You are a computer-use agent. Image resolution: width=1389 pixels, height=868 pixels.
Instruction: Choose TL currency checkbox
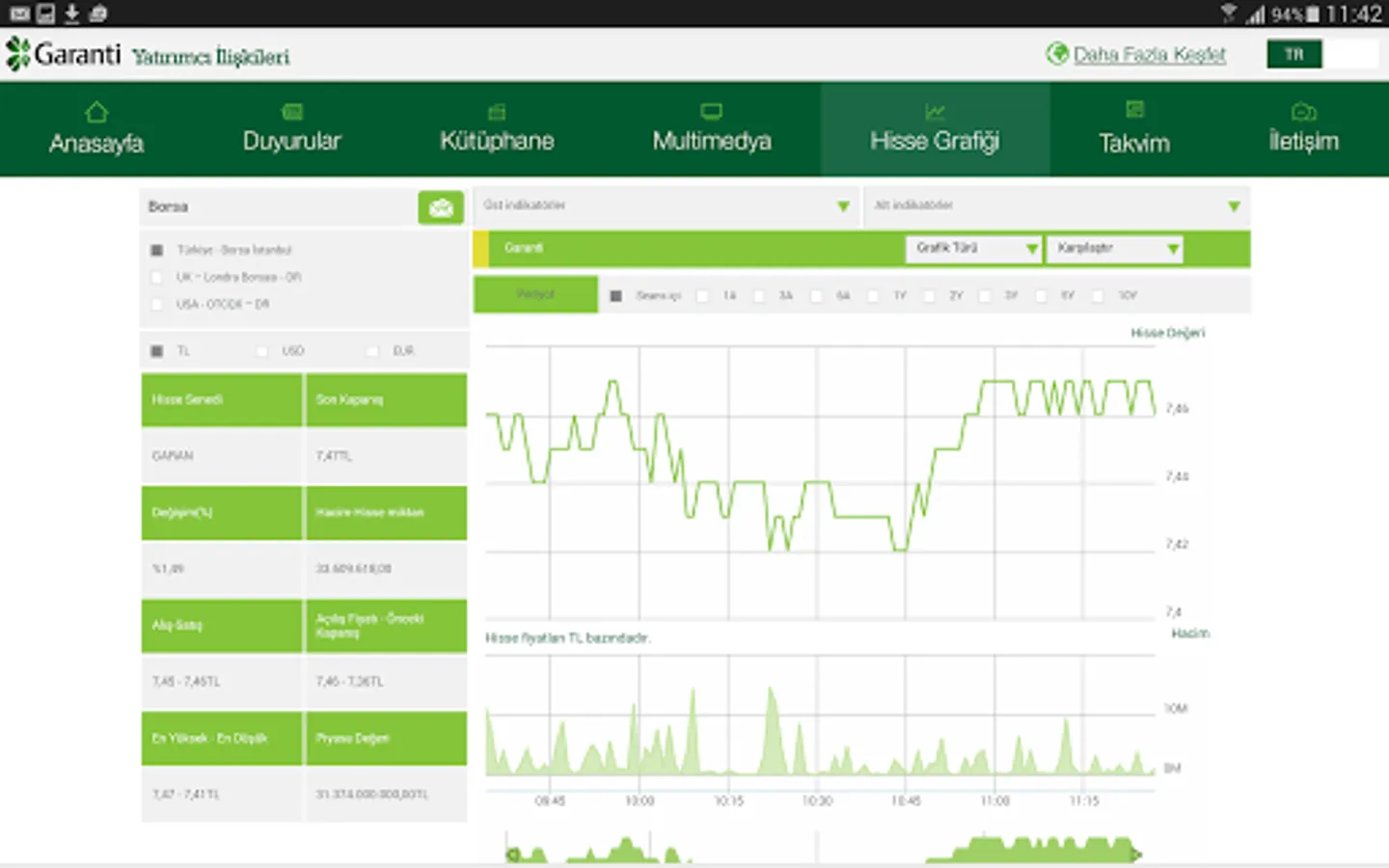coord(156,351)
